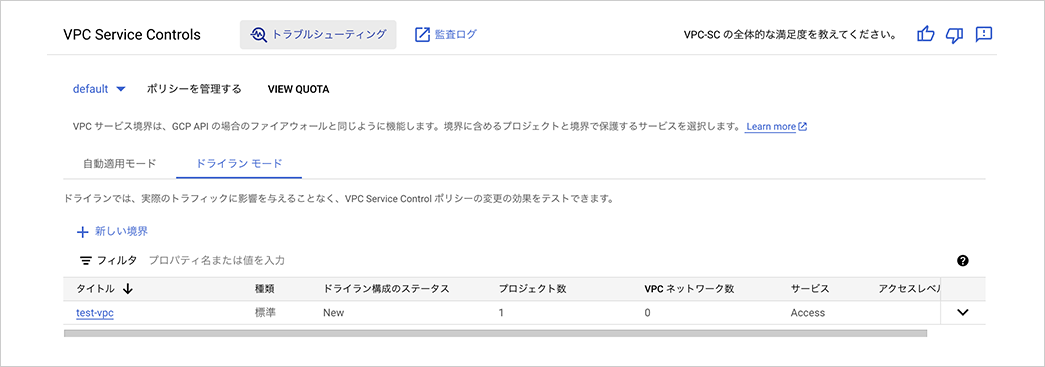Screen dimensions: 1045x367
Task: Click the フィルタ icon
Action: [85, 260]
